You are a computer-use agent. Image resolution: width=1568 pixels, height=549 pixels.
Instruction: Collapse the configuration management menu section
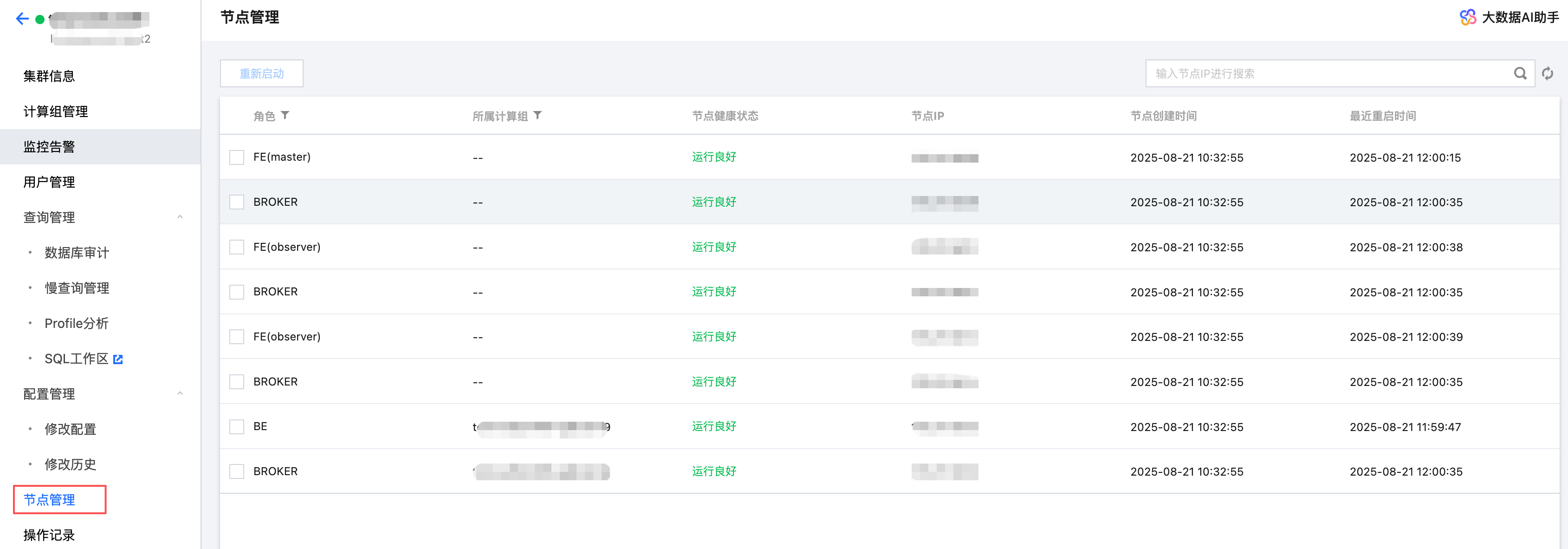(x=180, y=393)
